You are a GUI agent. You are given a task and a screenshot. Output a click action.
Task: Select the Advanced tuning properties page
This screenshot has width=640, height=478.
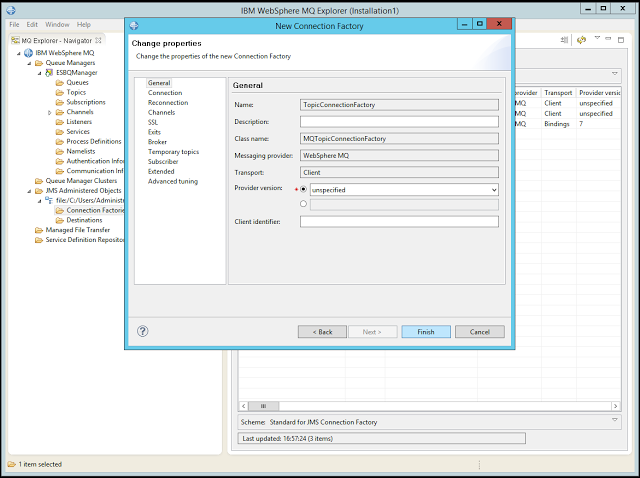[173, 181]
